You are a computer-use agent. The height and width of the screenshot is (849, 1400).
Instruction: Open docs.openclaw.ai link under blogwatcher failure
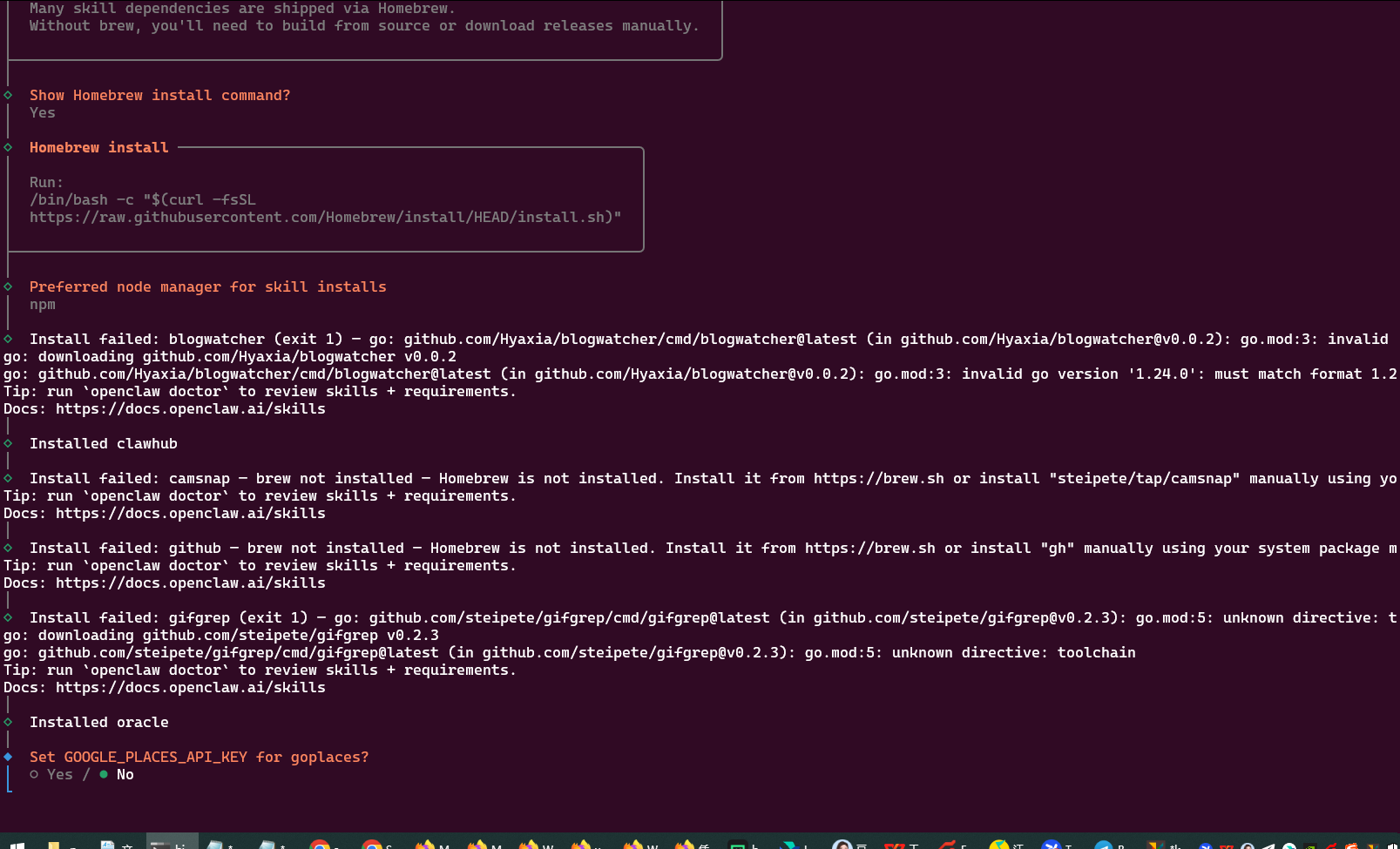tap(190, 408)
